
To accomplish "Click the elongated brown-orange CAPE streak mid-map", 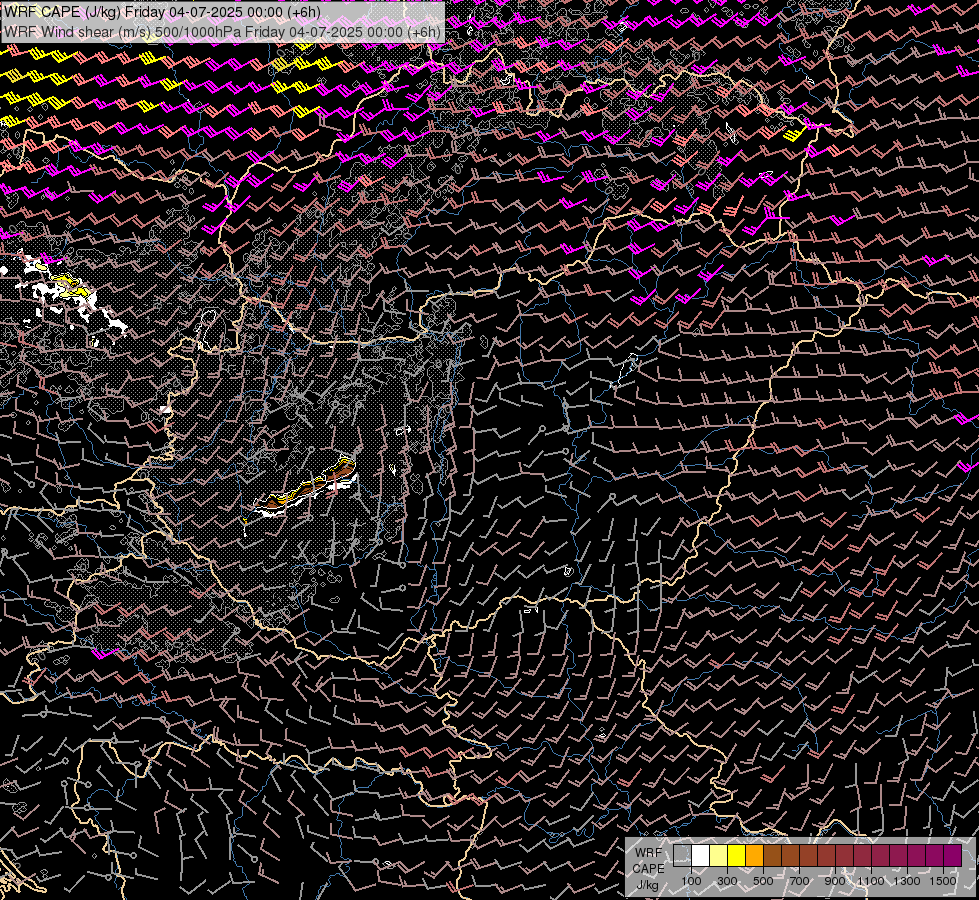I will [x=306, y=488].
